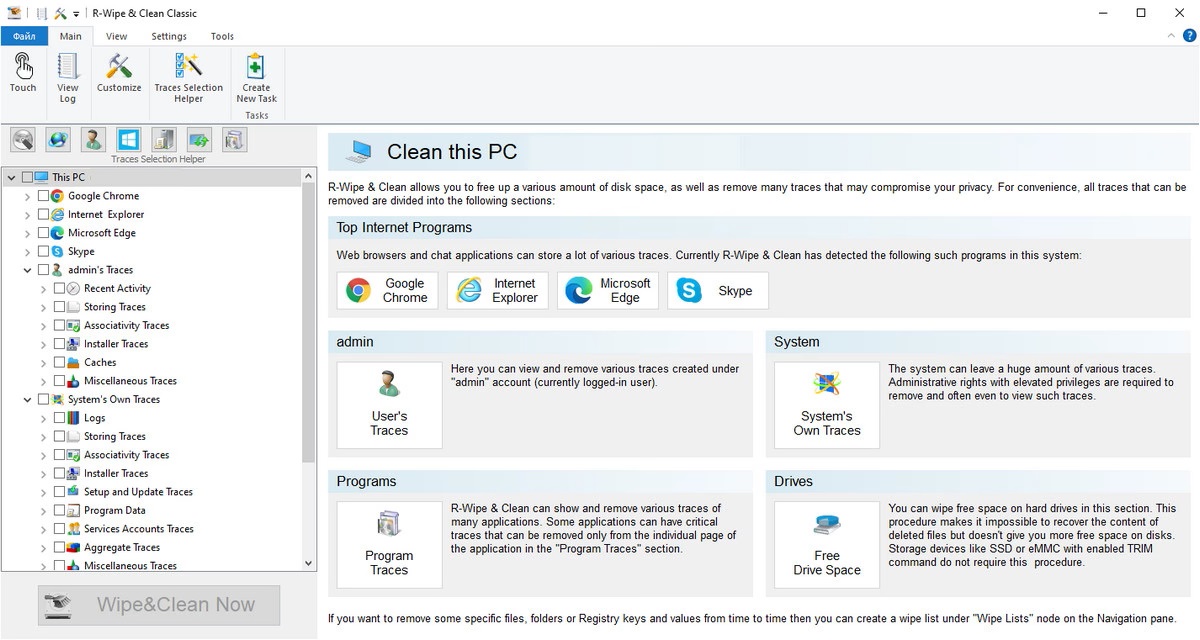Screen dimensions: 1200x640
Task: Tick the Google Chrome checkbox
Action: (x=43, y=196)
